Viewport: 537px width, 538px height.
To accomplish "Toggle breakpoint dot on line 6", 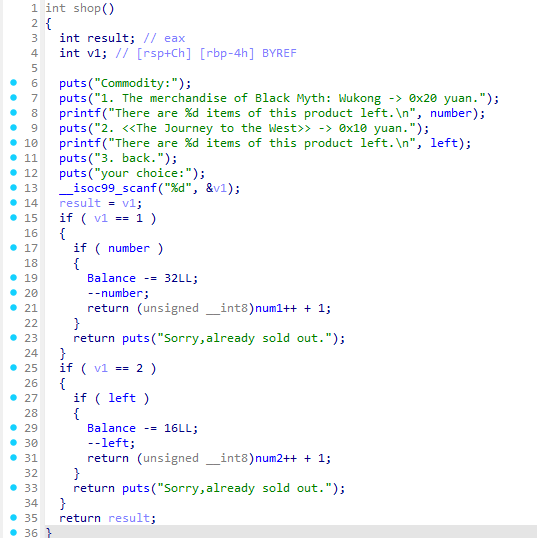I will (13, 83).
